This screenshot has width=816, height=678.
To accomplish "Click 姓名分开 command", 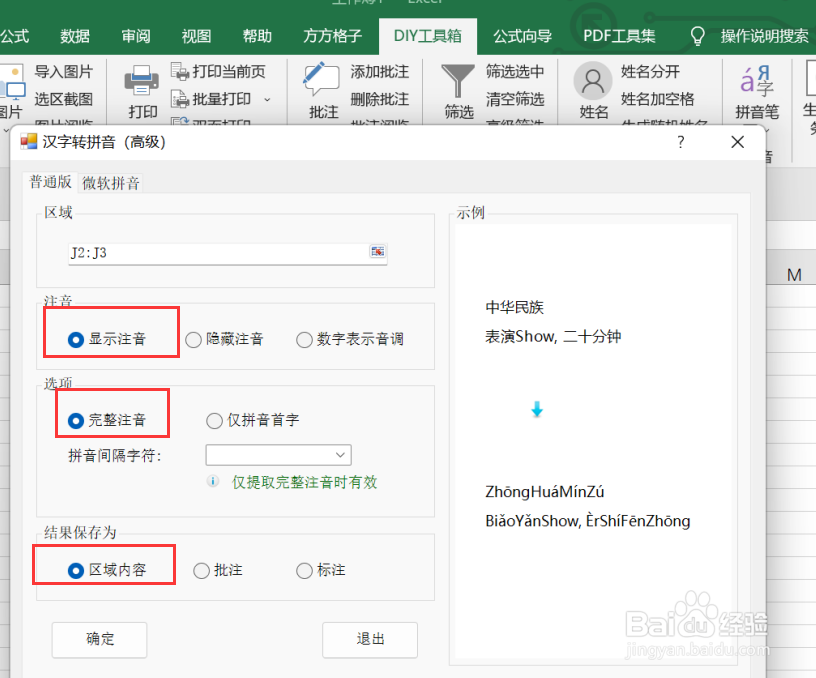I will click(x=651, y=71).
